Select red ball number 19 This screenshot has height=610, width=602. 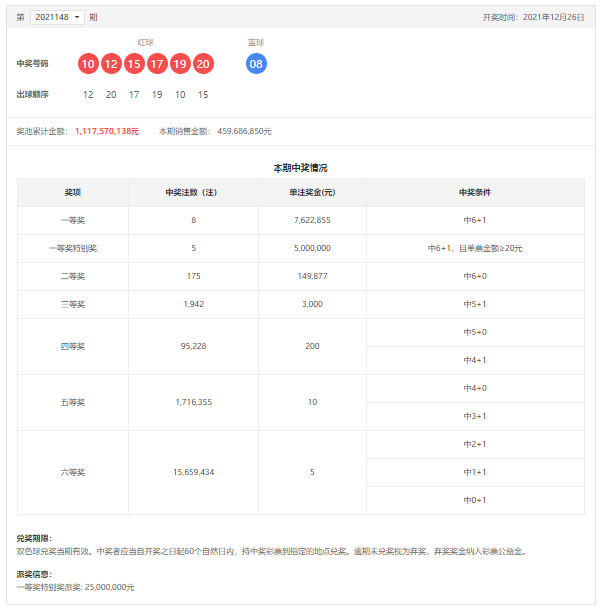(x=180, y=64)
